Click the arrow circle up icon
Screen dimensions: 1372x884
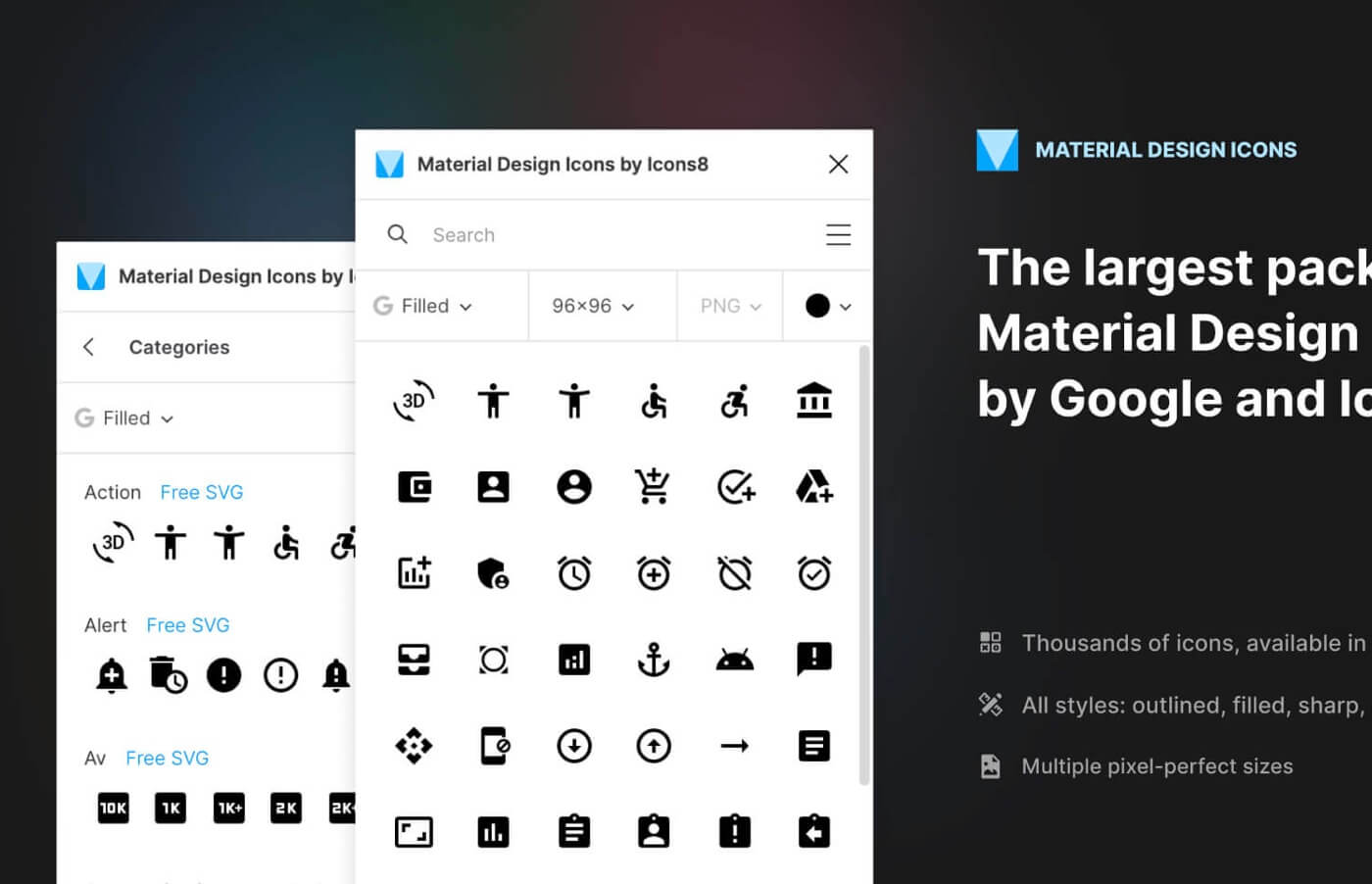tap(654, 746)
